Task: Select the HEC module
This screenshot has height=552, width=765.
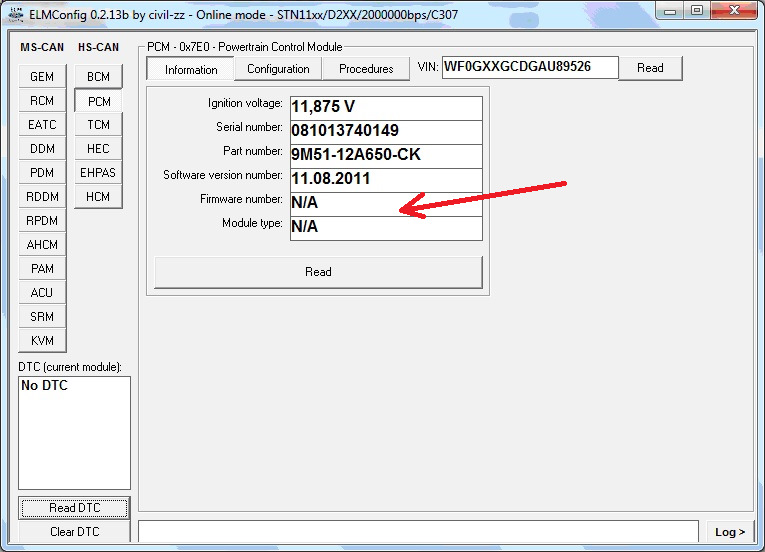Action: point(99,148)
